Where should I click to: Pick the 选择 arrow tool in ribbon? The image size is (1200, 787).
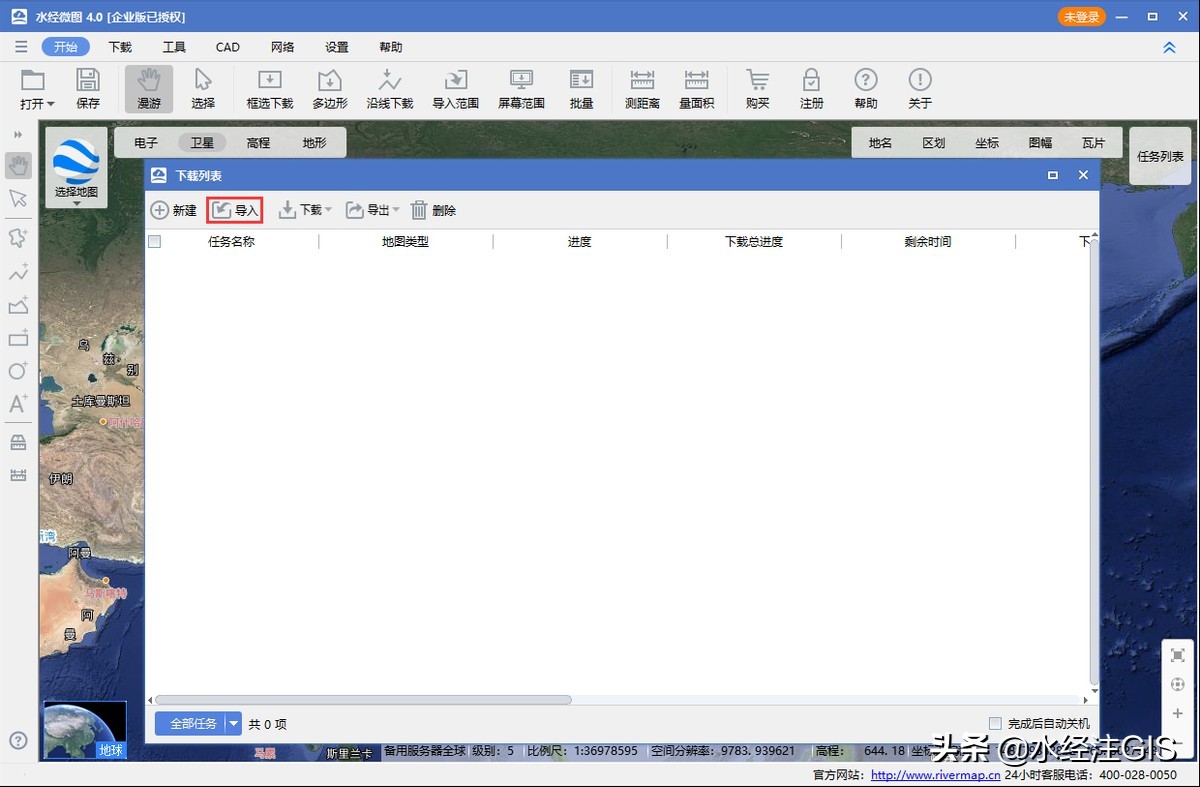pos(203,89)
